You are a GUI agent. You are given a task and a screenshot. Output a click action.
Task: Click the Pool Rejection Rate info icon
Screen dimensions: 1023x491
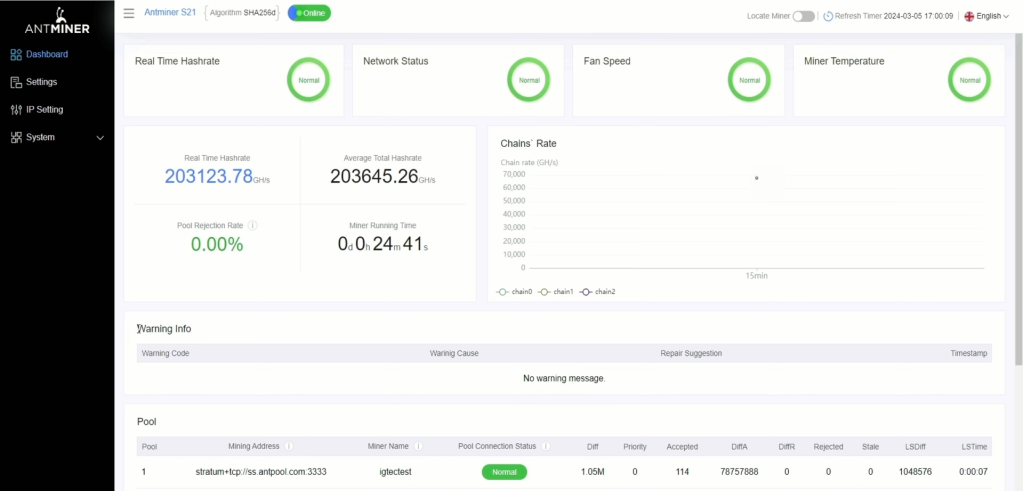(253, 226)
